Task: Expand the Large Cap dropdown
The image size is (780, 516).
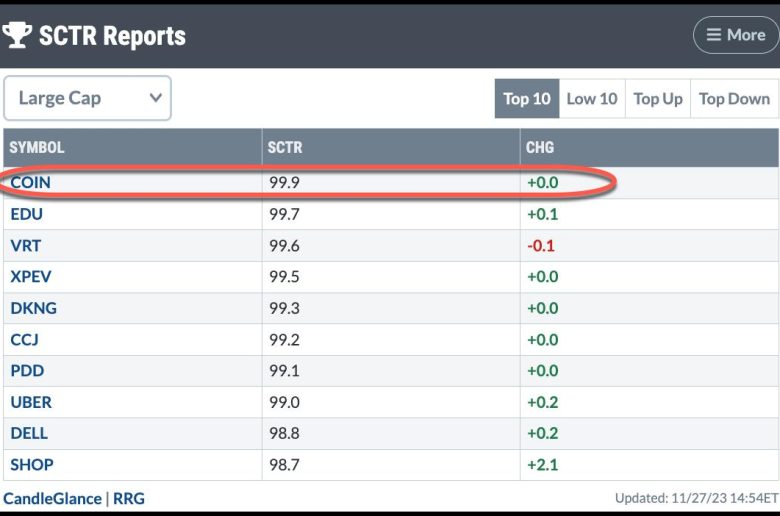Action: click(x=88, y=98)
